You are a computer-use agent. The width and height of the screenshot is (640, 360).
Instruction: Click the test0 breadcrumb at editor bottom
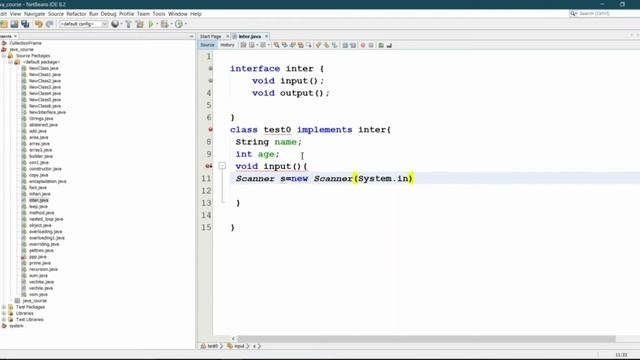click(x=213, y=346)
